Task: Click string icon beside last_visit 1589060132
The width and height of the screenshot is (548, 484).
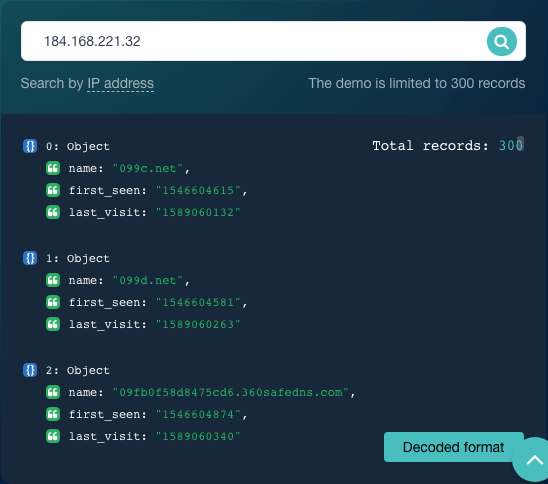Action: tap(53, 212)
